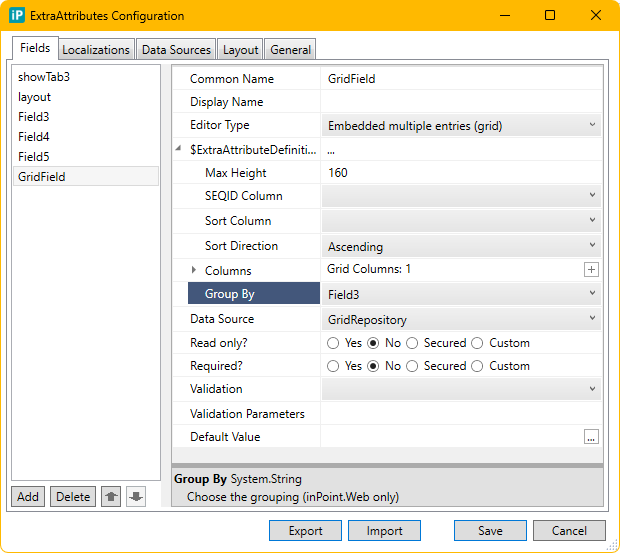Click the move down arrow button
Screen dimensions: 620x553
[x=136, y=497]
